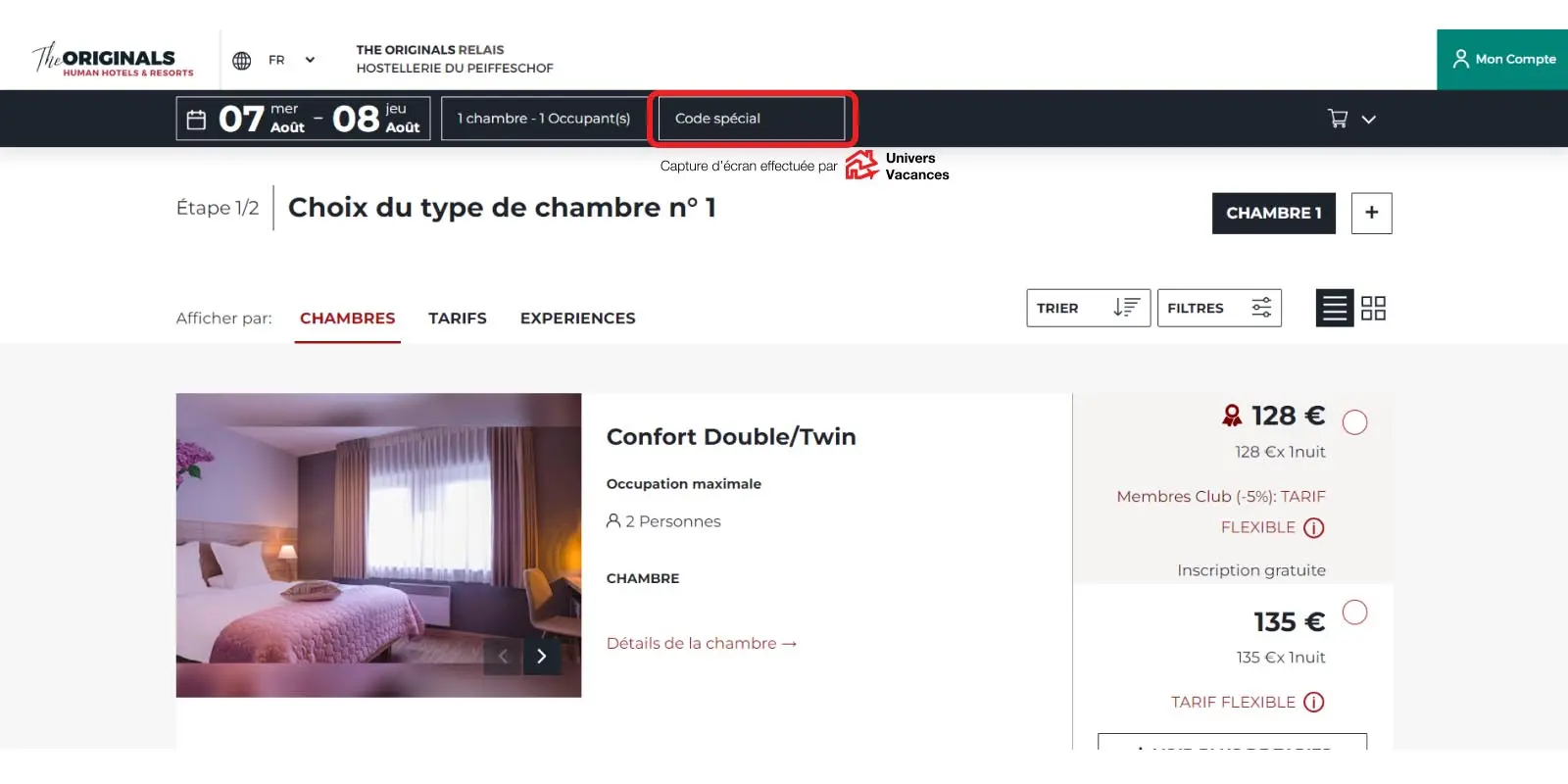Click the globe language icon

pos(241,61)
